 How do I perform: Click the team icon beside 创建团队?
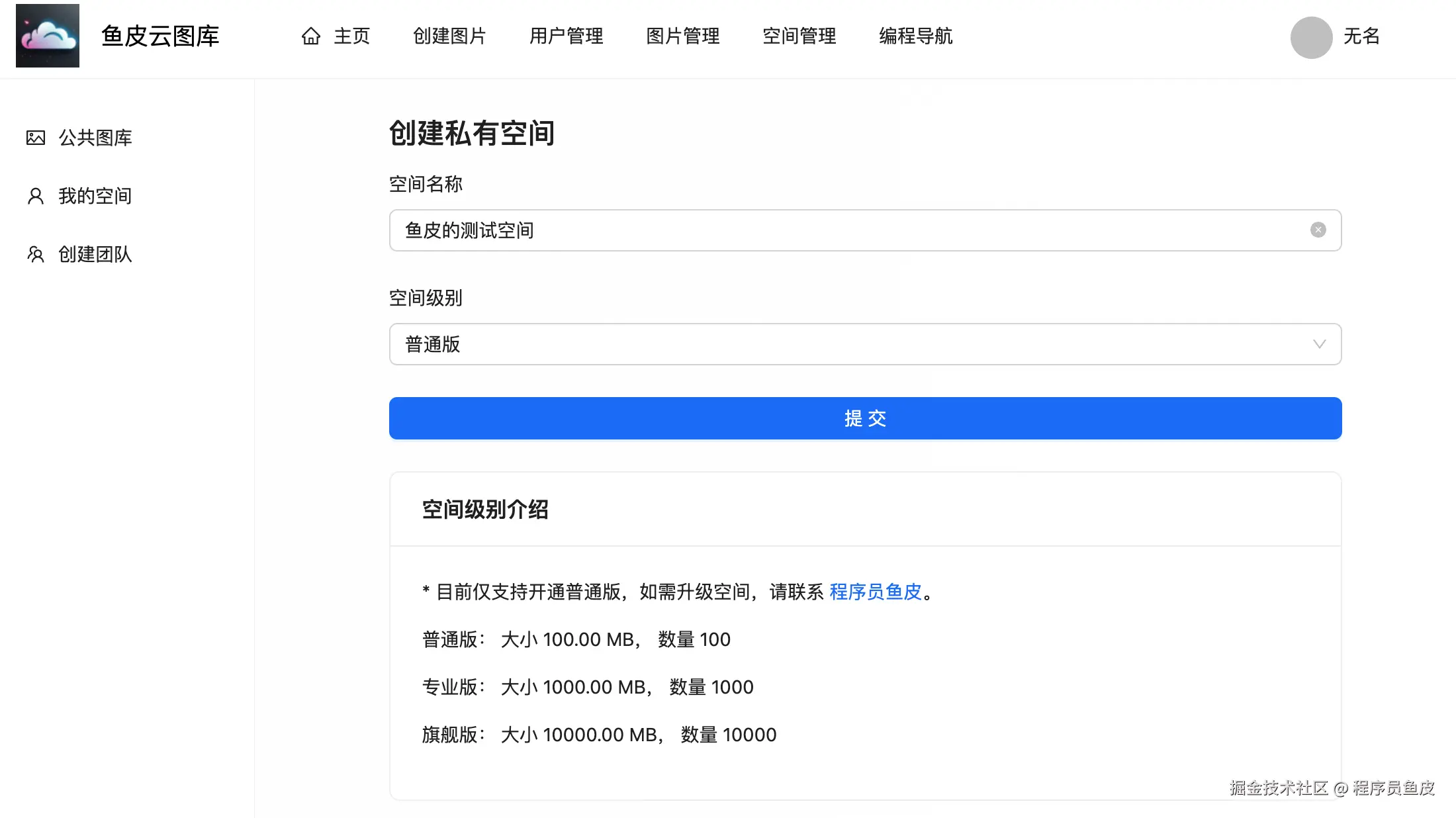point(36,254)
